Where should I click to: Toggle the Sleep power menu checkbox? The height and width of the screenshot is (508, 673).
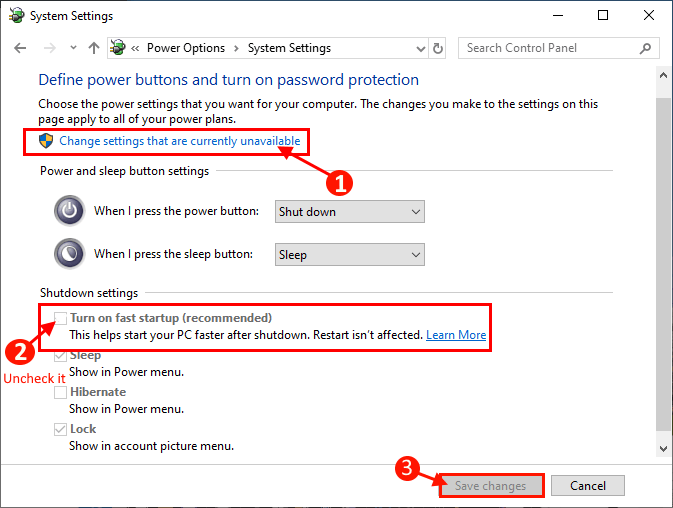tap(61, 355)
